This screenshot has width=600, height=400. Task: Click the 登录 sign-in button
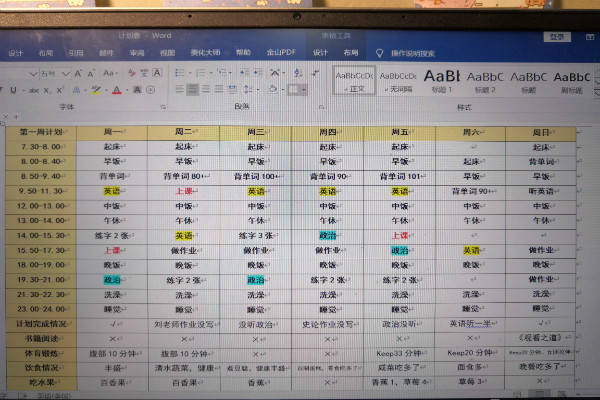pos(555,36)
